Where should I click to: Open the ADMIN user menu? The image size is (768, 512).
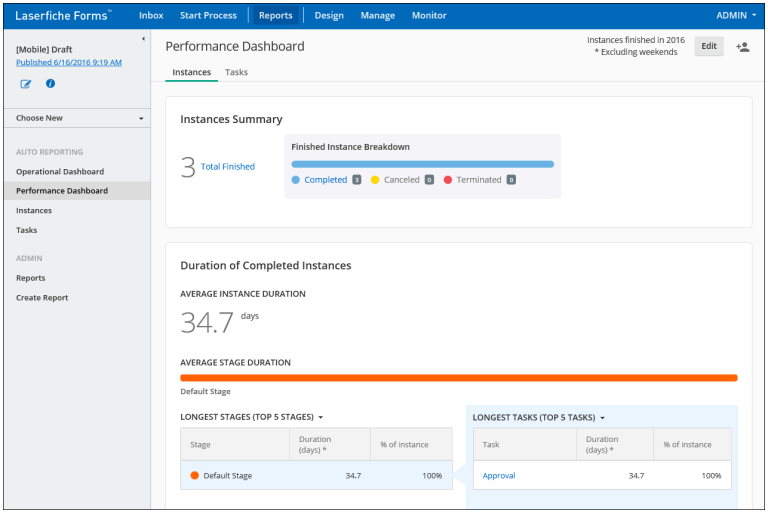(736, 16)
